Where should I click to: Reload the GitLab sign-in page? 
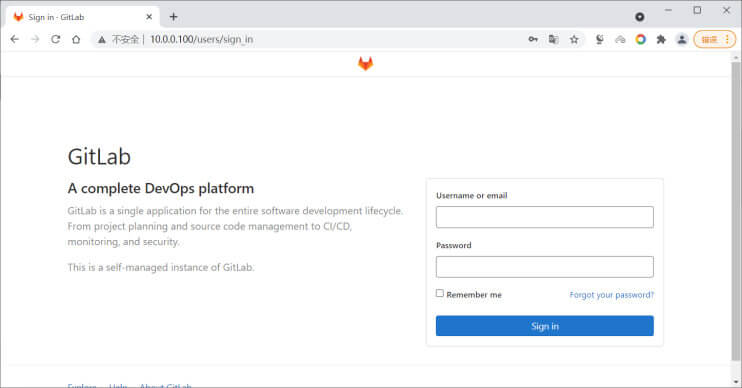tap(55, 39)
